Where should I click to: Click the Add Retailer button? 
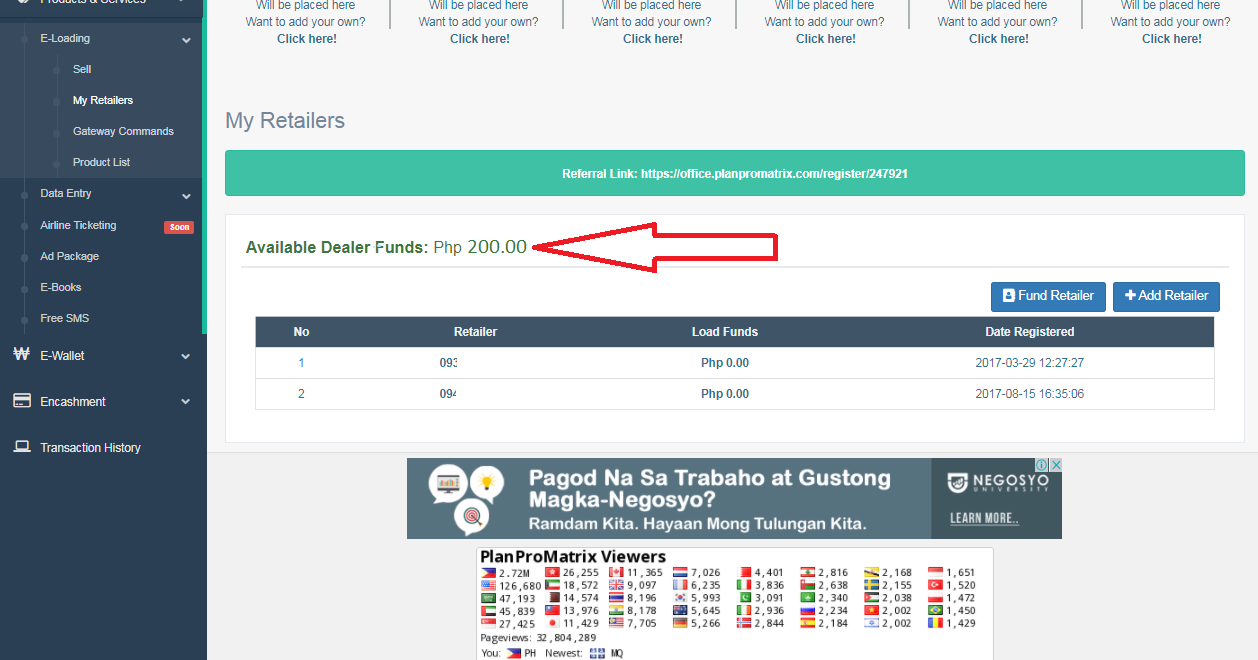[1166, 296]
